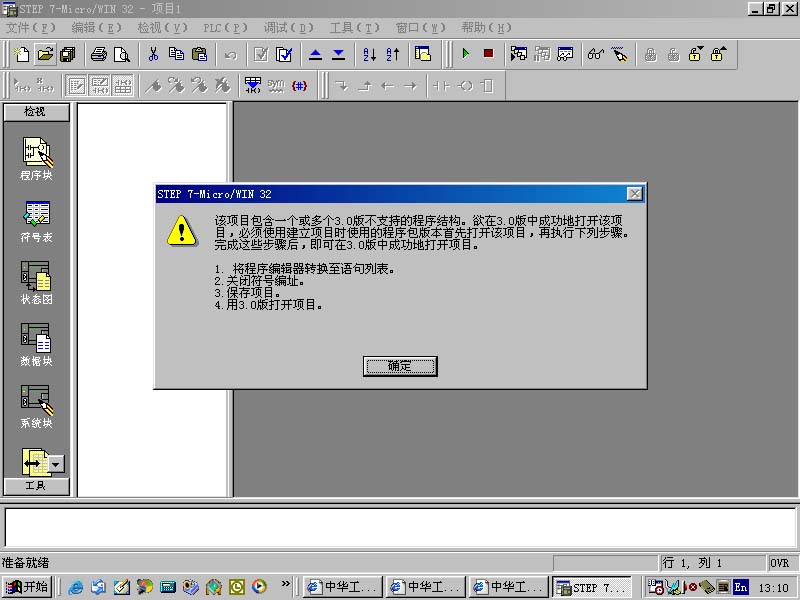Click the Single Read glasses icon

click(x=595, y=54)
